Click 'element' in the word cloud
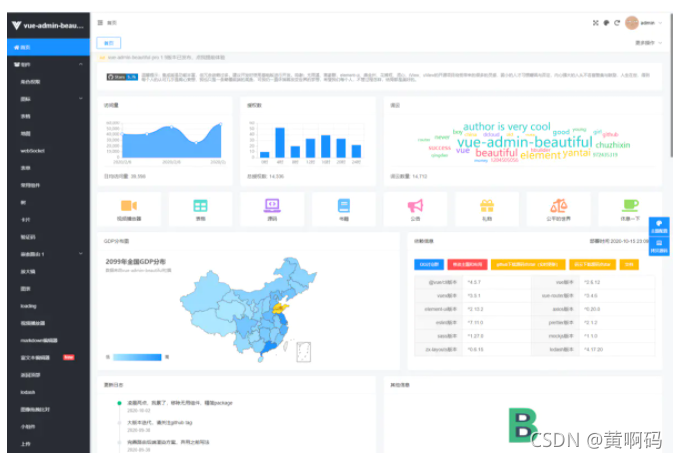Viewport: 677px width, 458px height. 540,155
